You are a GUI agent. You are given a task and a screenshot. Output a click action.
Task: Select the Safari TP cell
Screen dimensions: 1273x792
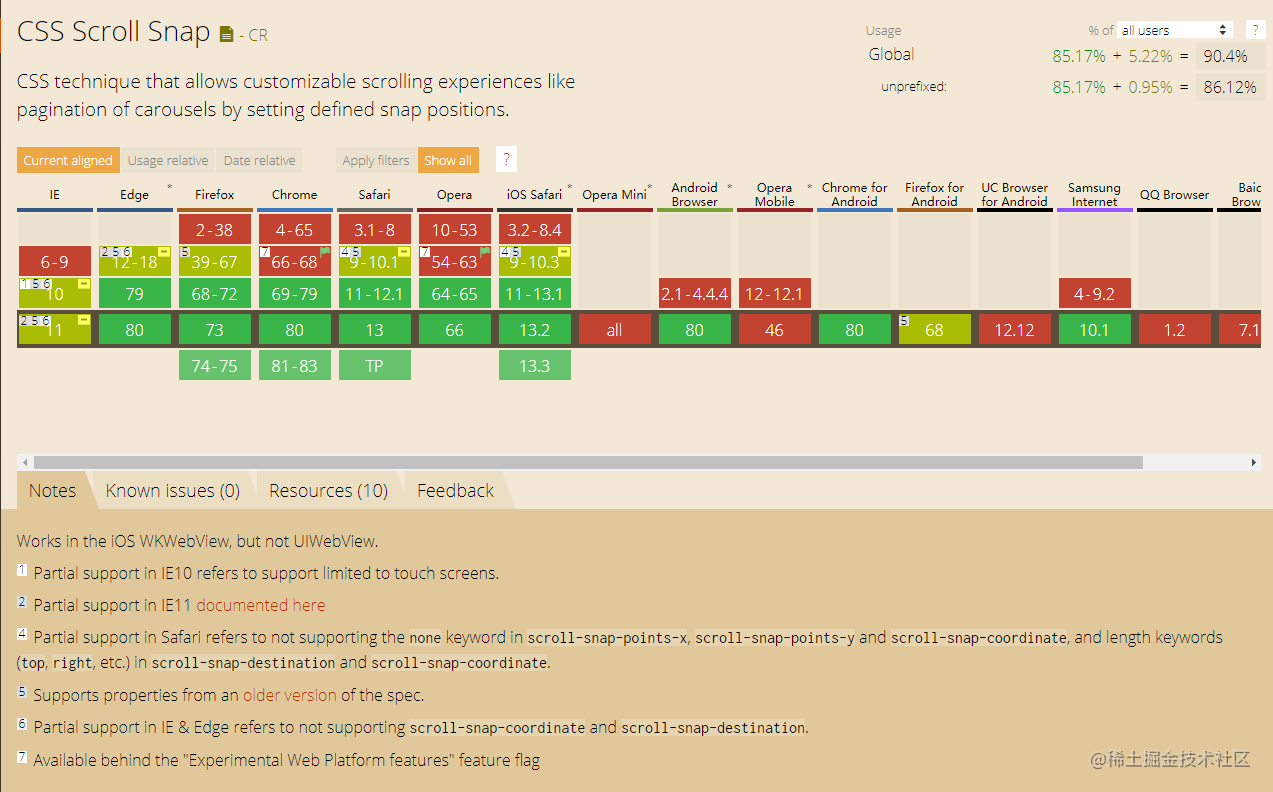(x=375, y=366)
